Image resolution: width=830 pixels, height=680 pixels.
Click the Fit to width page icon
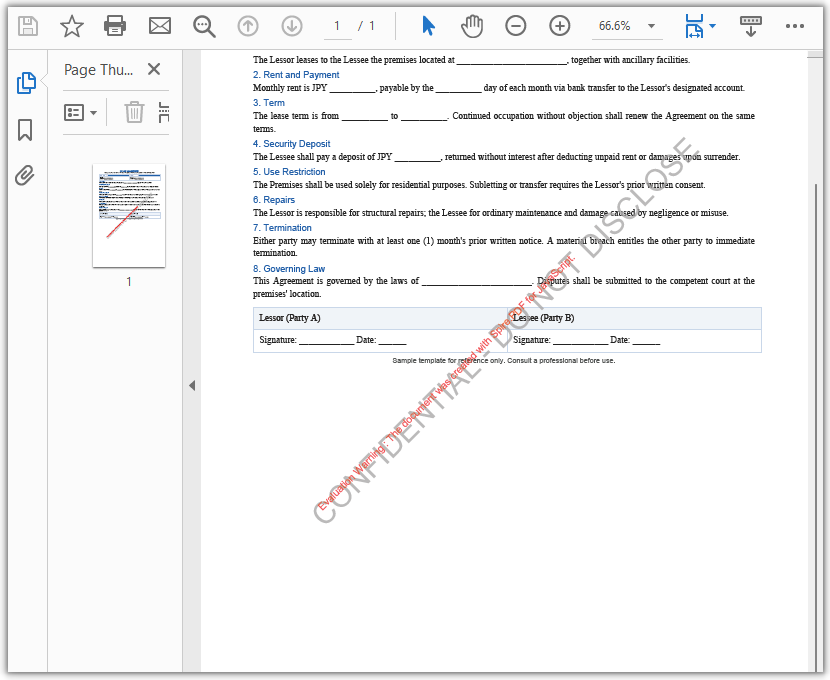pos(694,26)
